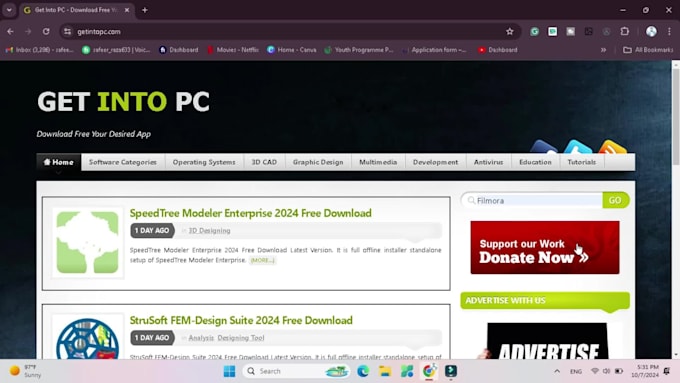Open Microsoft Edge from taskbar

click(363, 371)
